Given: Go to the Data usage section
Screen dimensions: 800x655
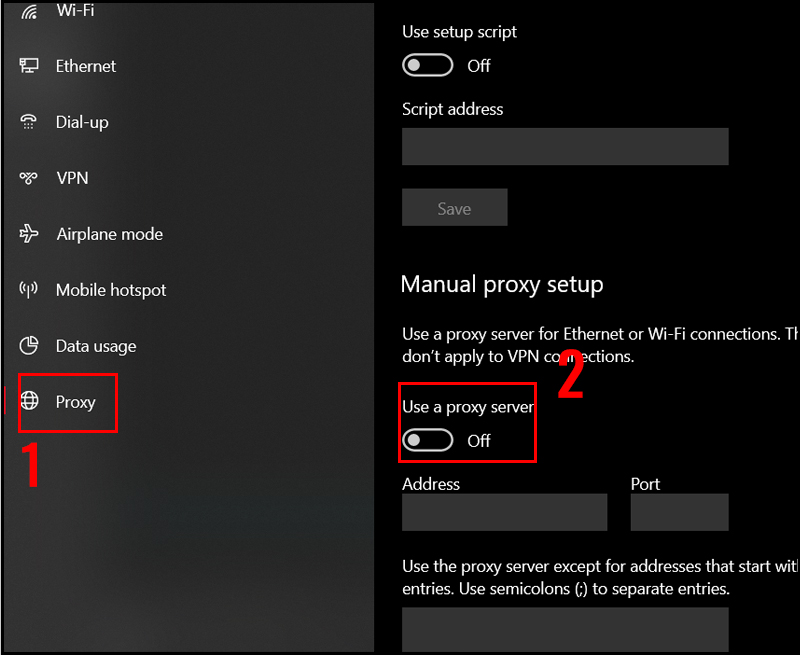Looking at the screenshot, I should [96, 346].
